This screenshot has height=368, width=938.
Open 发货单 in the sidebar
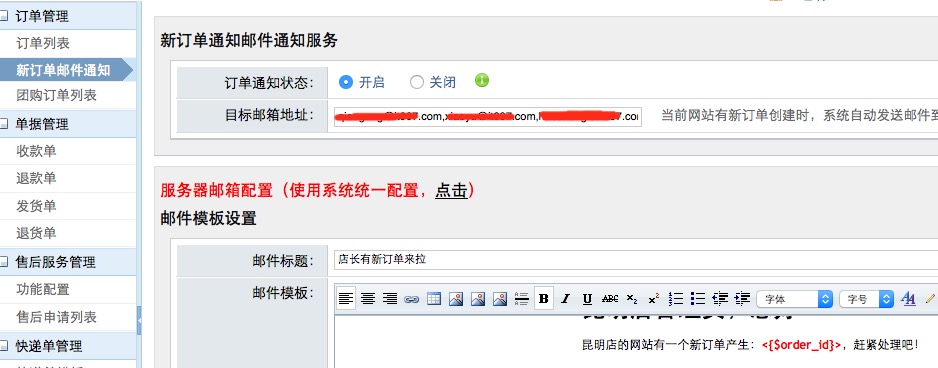coord(36,206)
